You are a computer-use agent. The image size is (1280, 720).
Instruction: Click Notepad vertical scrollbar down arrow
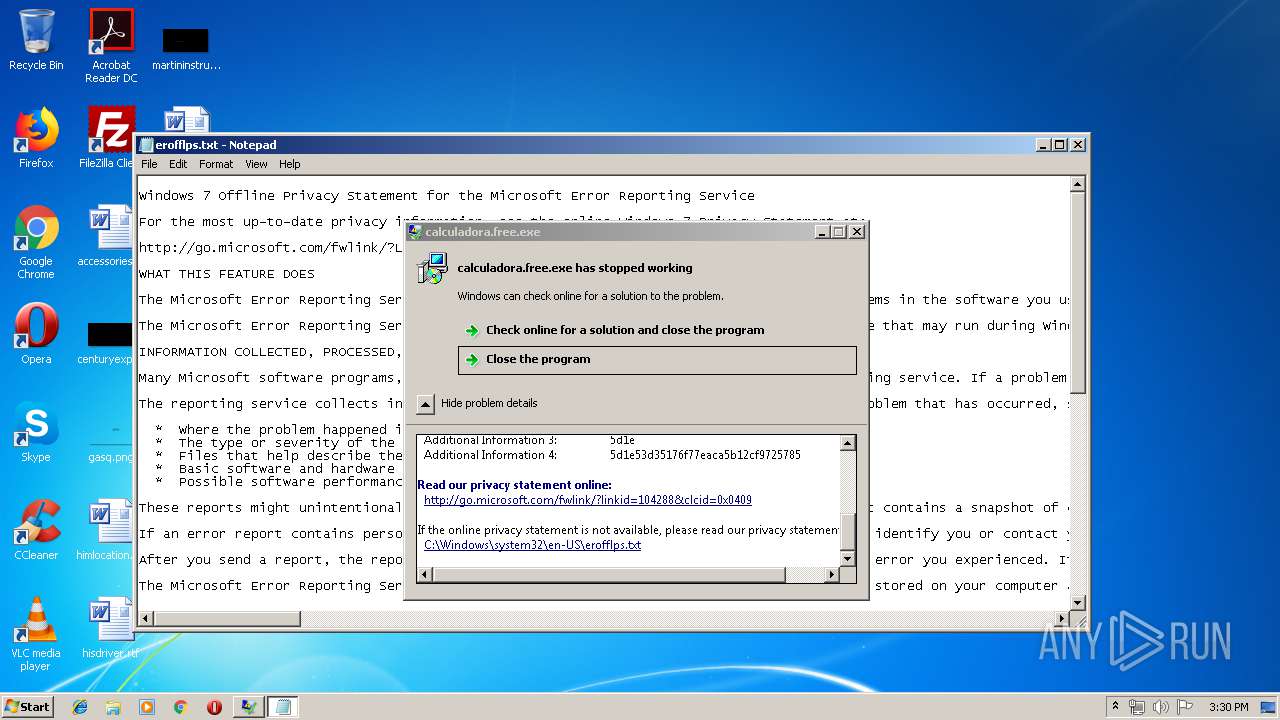[x=1078, y=602]
